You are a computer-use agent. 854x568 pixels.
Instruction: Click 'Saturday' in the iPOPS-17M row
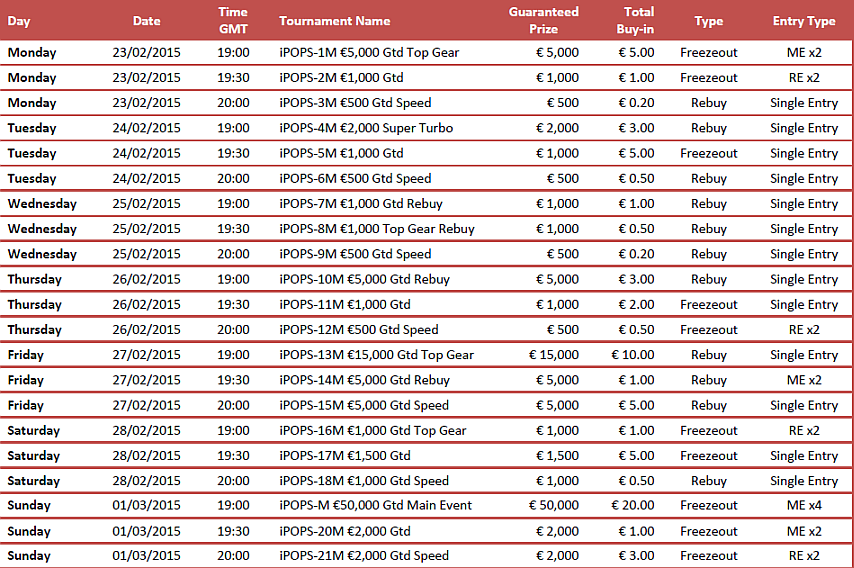[x=33, y=456]
